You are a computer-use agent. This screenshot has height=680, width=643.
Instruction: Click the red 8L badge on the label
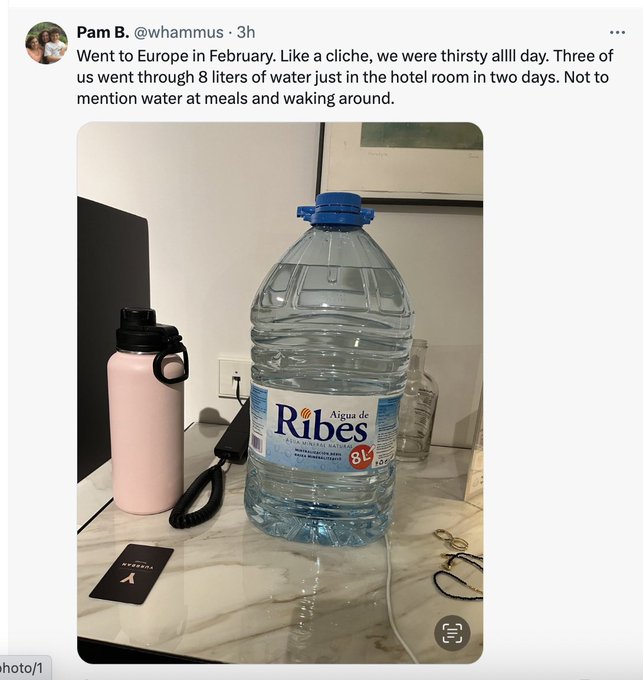click(x=361, y=456)
